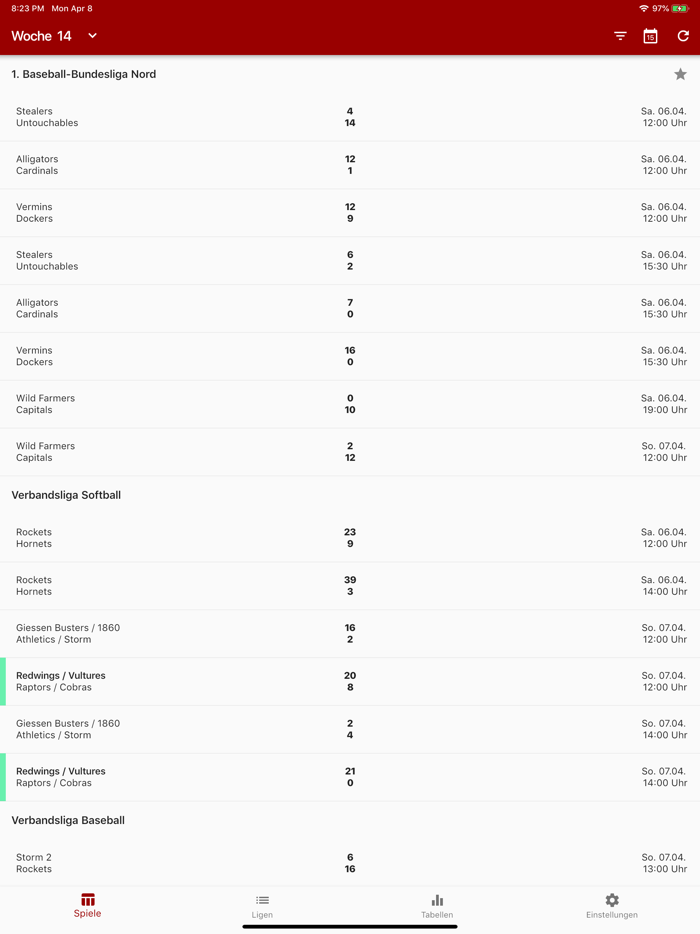
Task: Refresh the game results
Action: click(x=683, y=36)
